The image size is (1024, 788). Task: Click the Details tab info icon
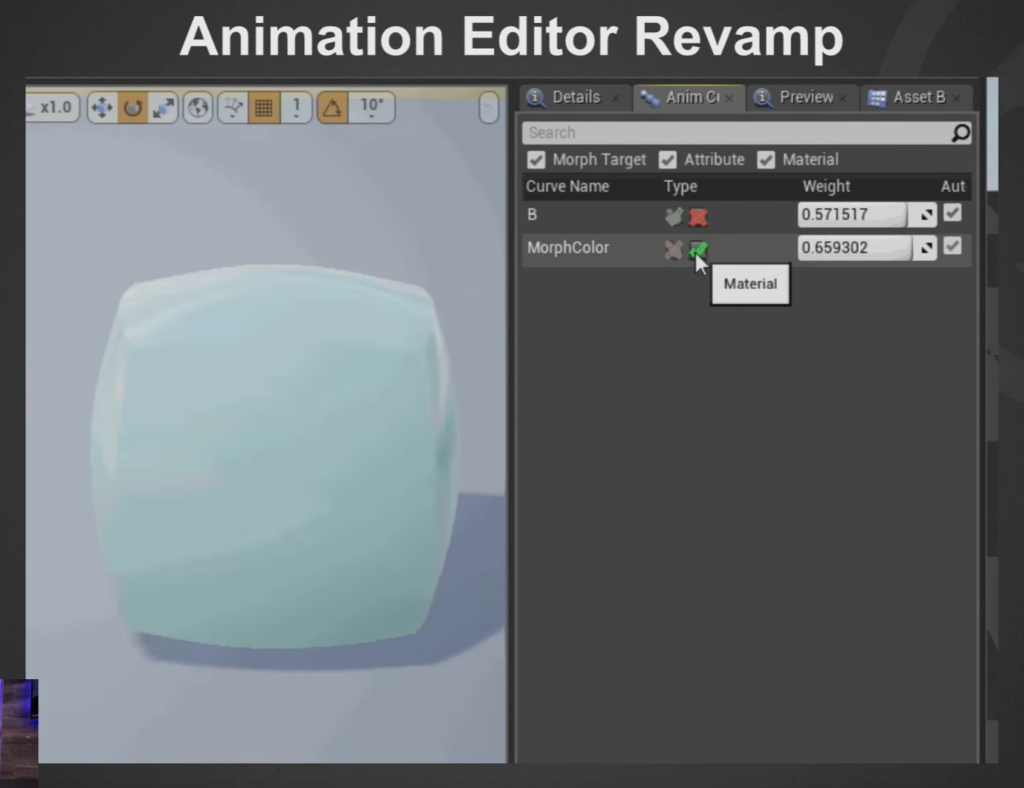536,98
